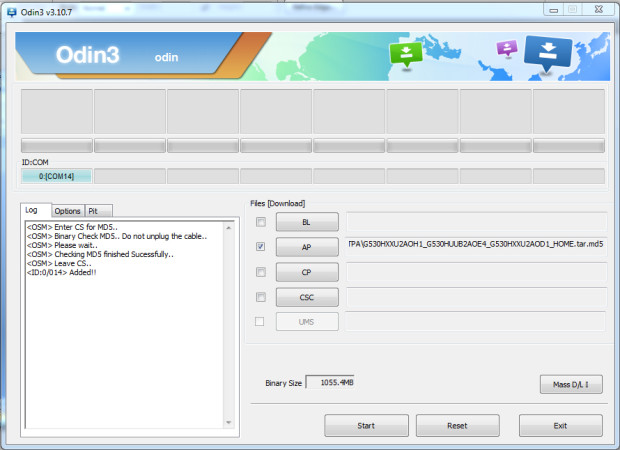Click the Binary Size value field
This screenshot has width=620, height=450.
click(x=330, y=382)
